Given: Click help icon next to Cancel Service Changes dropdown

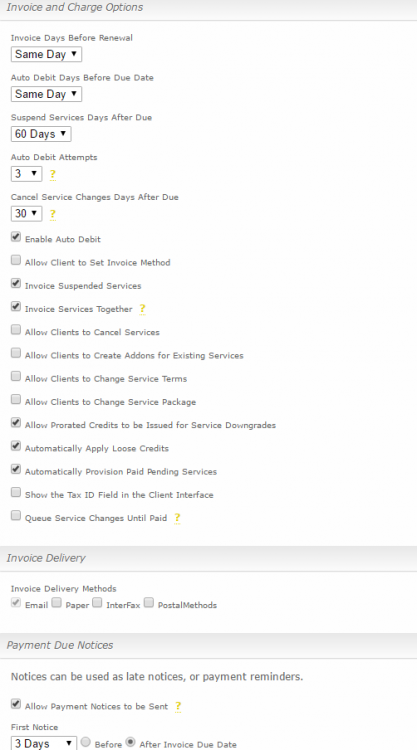Looking at the screenshot, I should click(53, 215).
